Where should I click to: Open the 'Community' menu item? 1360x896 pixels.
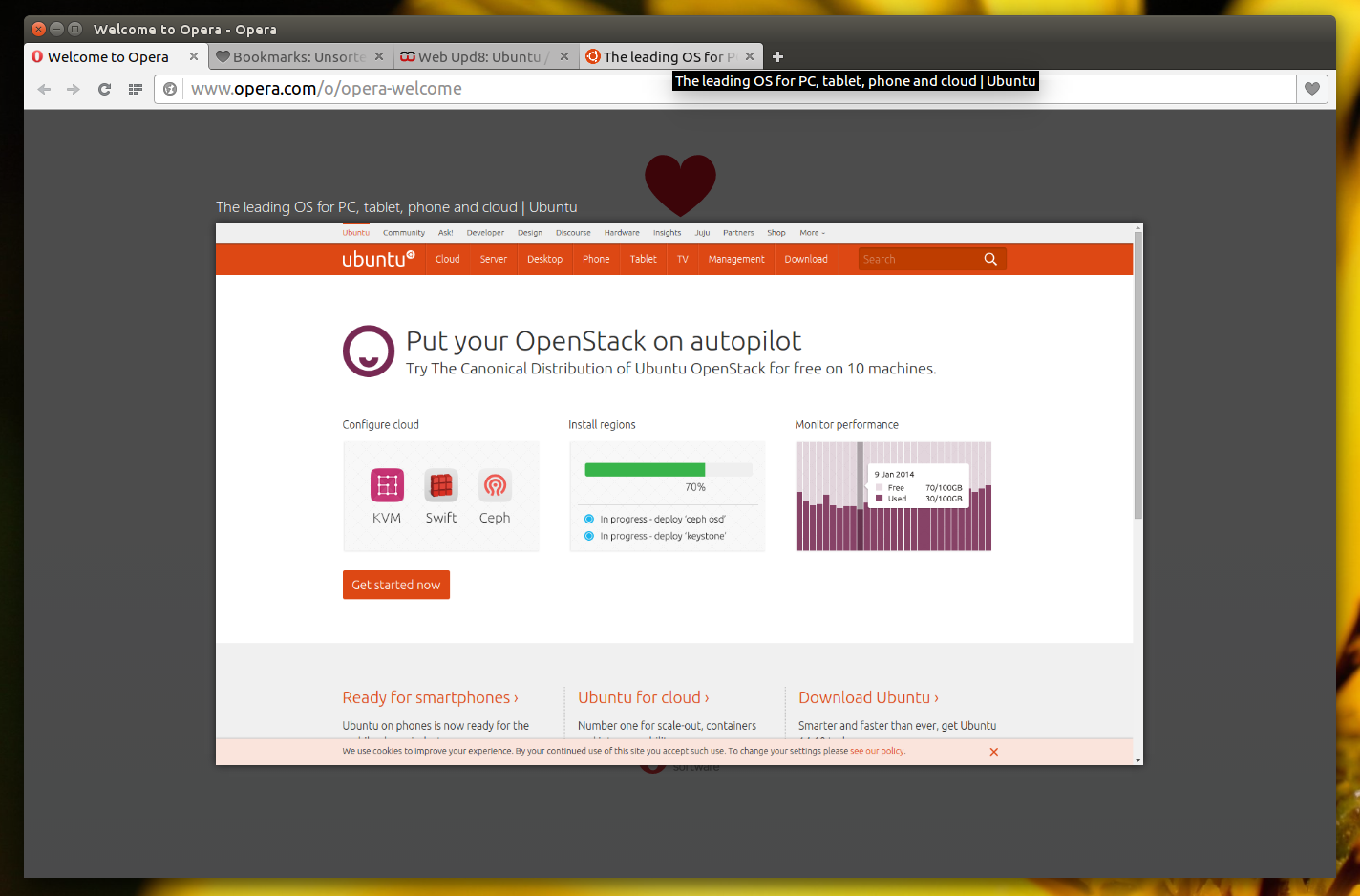pos(403,232)
